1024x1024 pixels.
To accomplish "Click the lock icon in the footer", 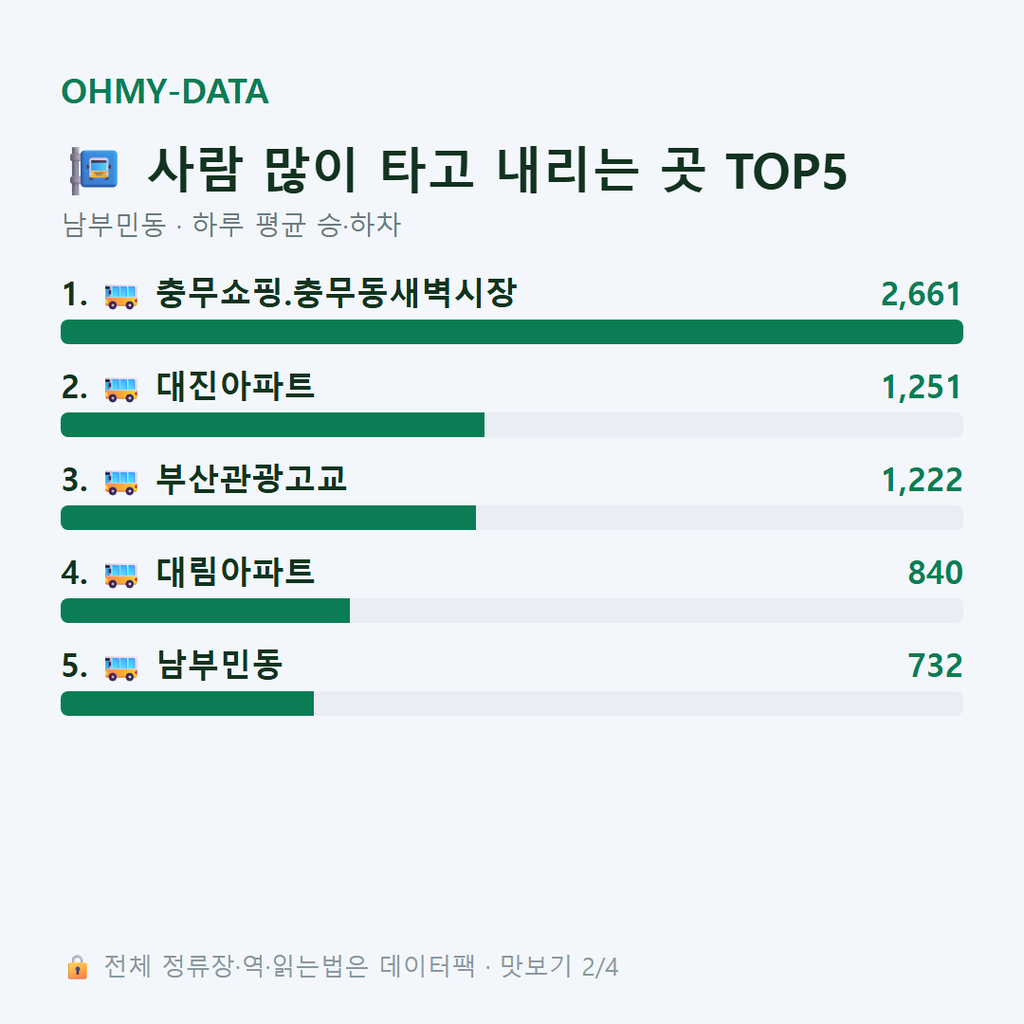I will pyautogui.click(x=77, y=967).
